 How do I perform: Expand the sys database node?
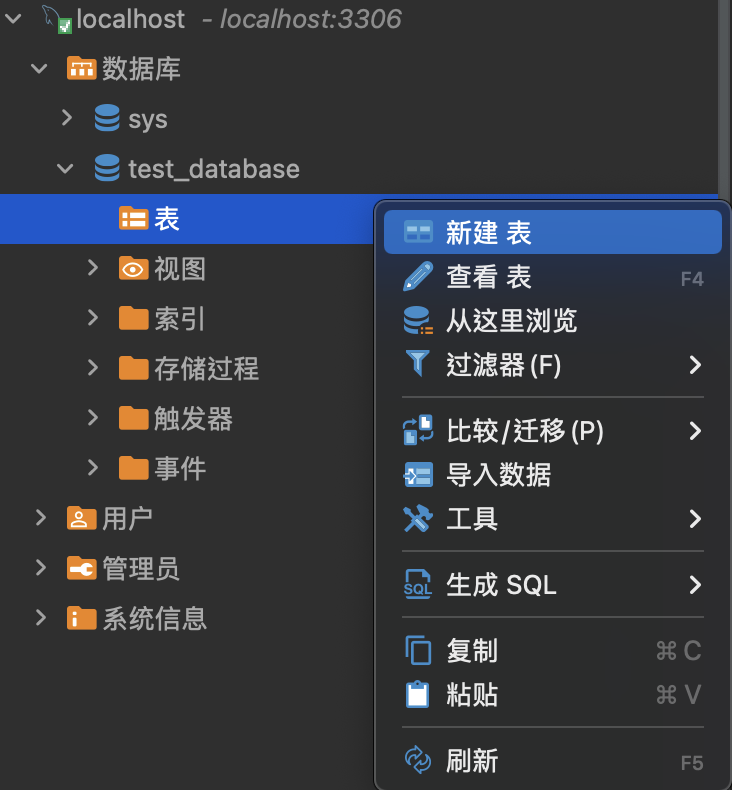pos(66,118)
